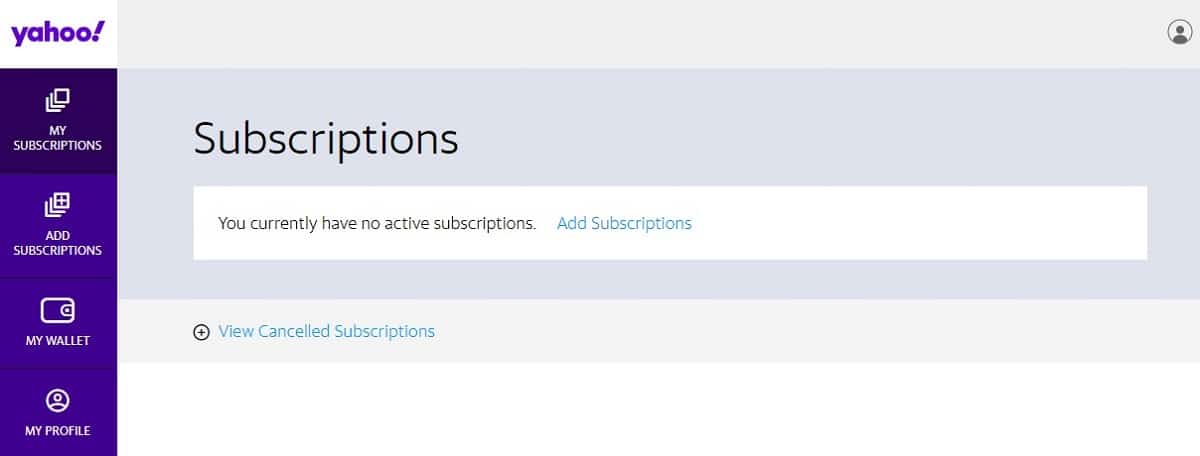This screenshot has height=456, width=1200.
Task: Click the Subscriptions page heading
Action: point(326,140)
